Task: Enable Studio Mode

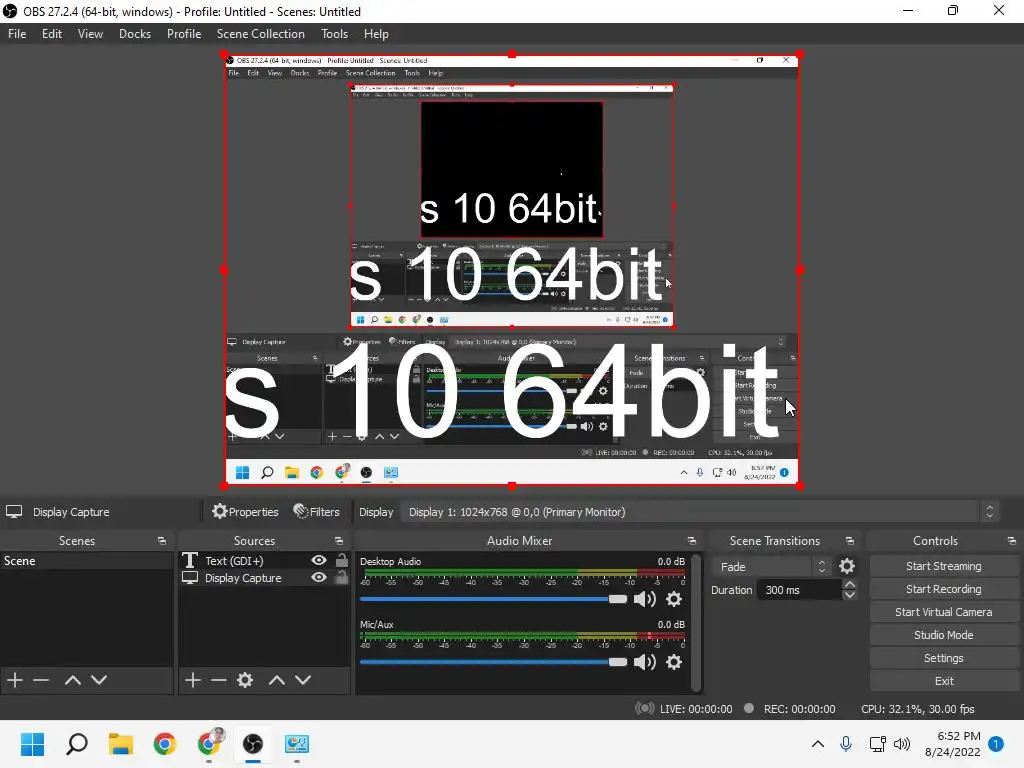Action: pos(944,635)
